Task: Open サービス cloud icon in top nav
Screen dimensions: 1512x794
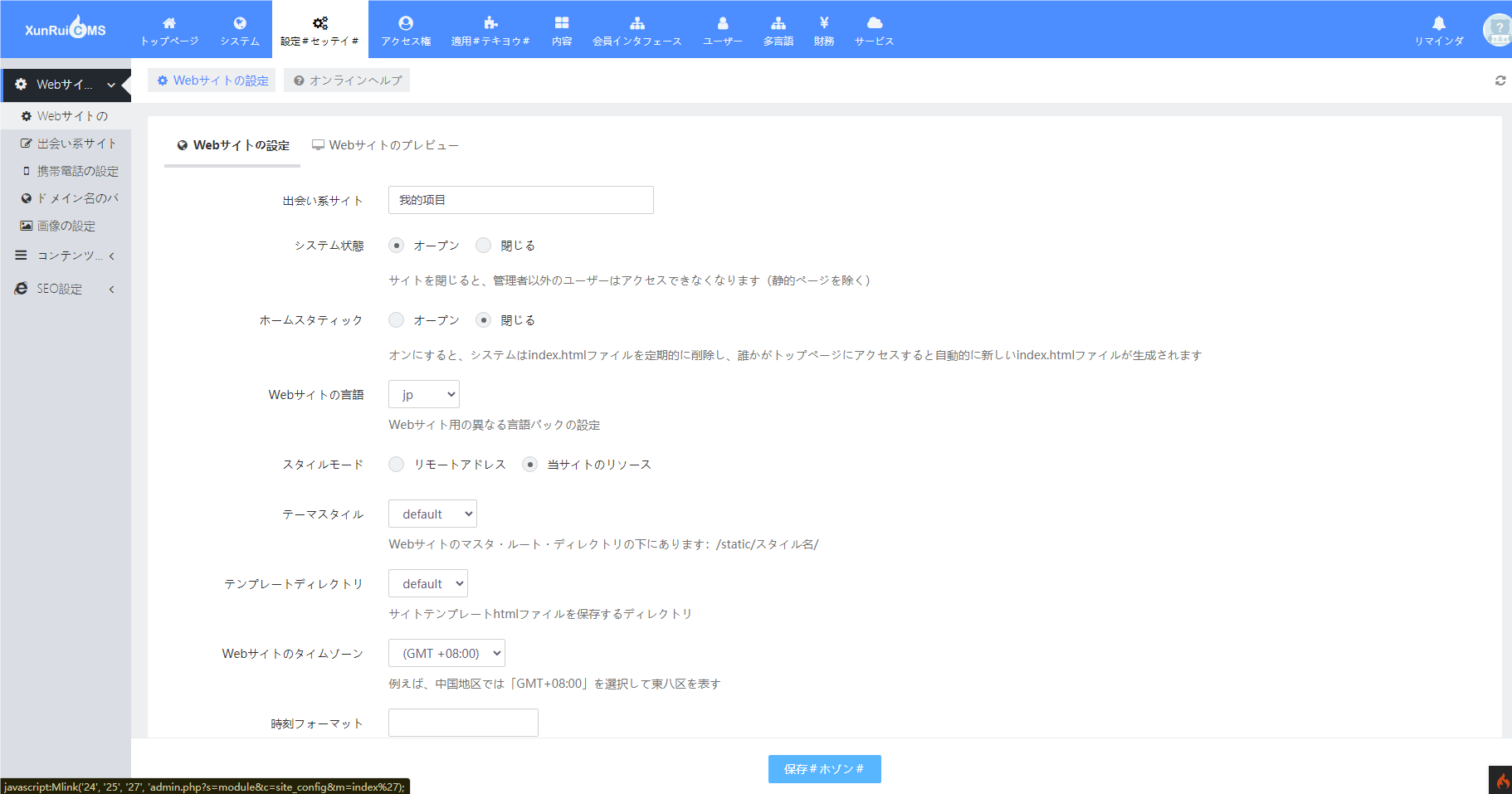Action: point(875,23)
